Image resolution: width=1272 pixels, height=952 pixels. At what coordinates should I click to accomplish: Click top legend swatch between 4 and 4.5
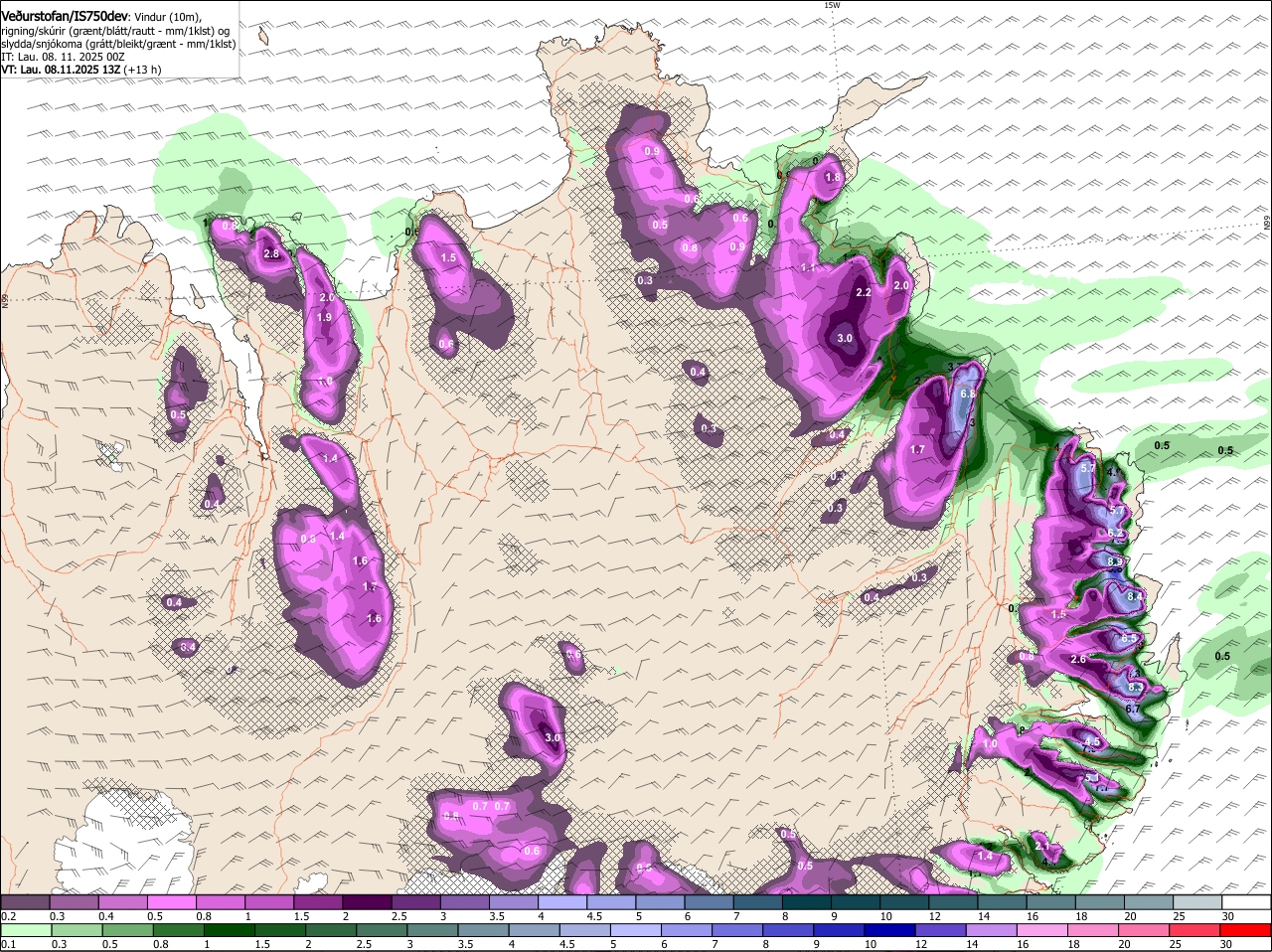pos(561,901)
